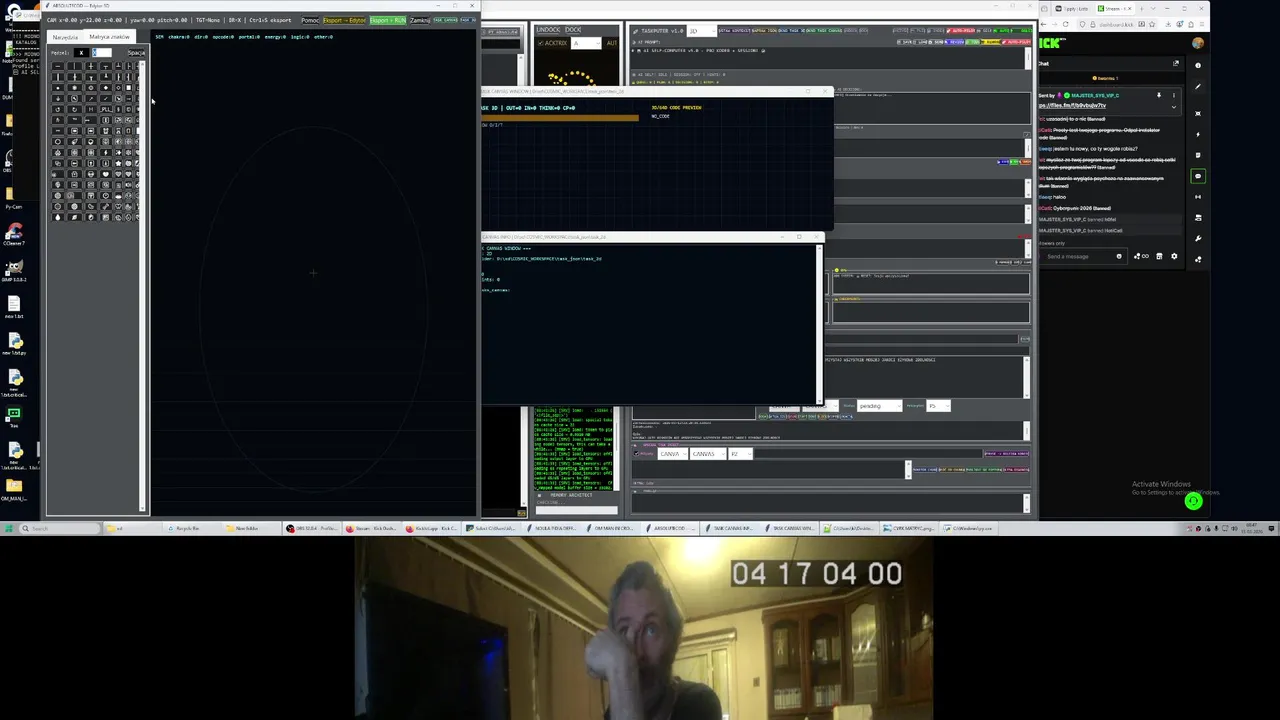This screenshot has height=720, width=1280.
Task: Open OBS from the taskbar
Action: (310, 528)
